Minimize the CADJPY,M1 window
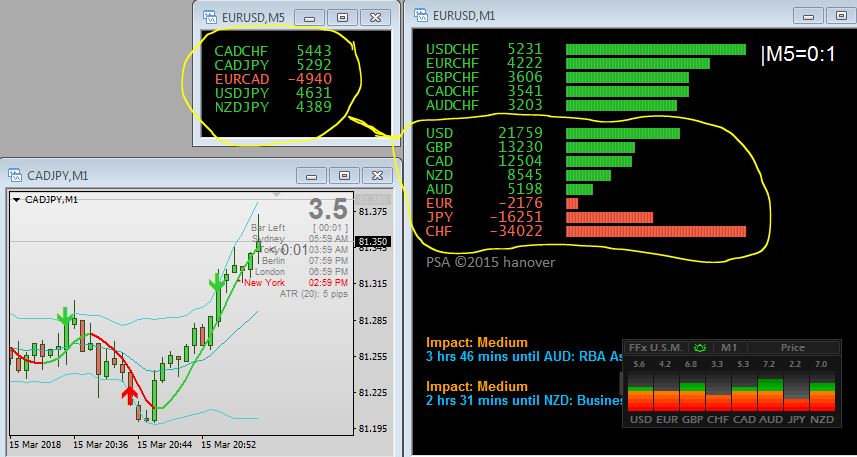Image resolution: width=857 pixels, height=457 pixels. (x=312, y=175)
